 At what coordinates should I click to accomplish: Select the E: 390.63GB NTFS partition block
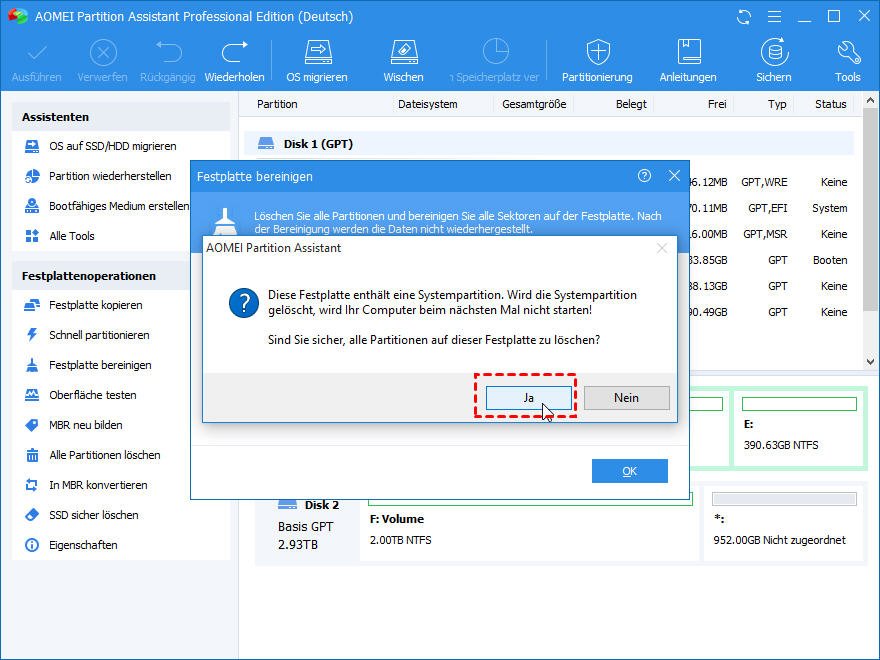point(800,427)
